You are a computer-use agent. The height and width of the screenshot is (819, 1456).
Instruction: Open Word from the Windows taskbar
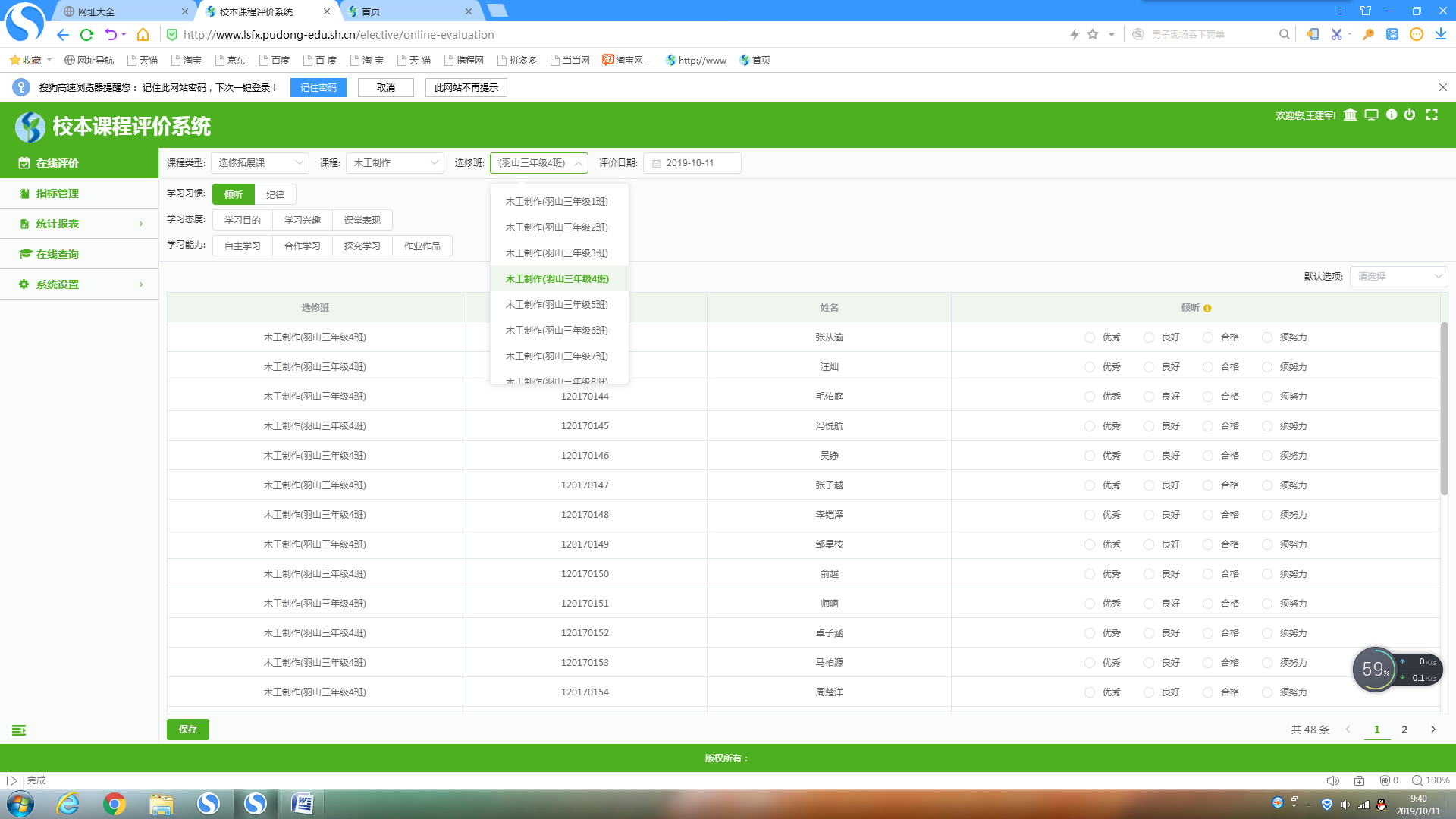(x=302, y=803)
